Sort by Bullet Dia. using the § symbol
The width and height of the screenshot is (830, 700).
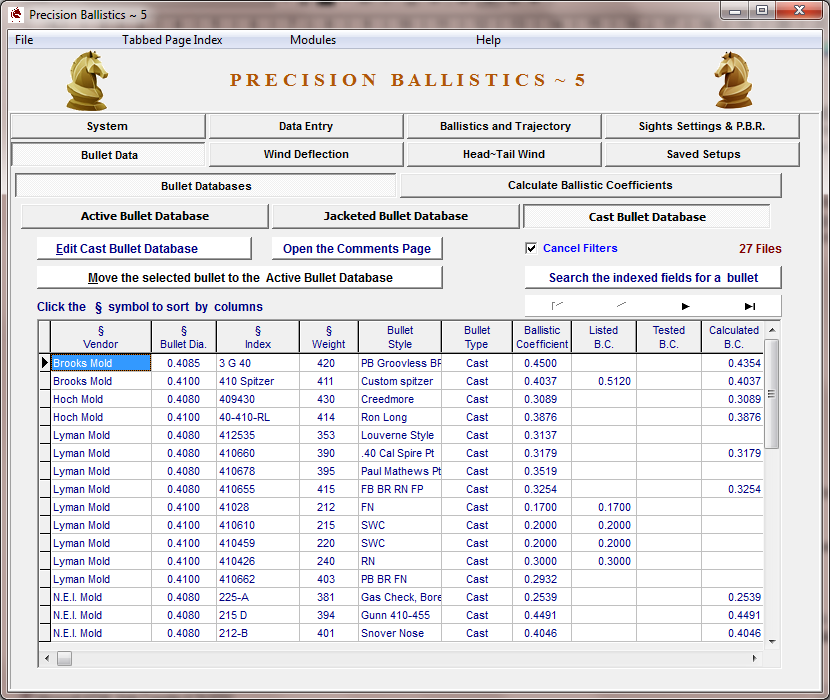pos(184,331)
